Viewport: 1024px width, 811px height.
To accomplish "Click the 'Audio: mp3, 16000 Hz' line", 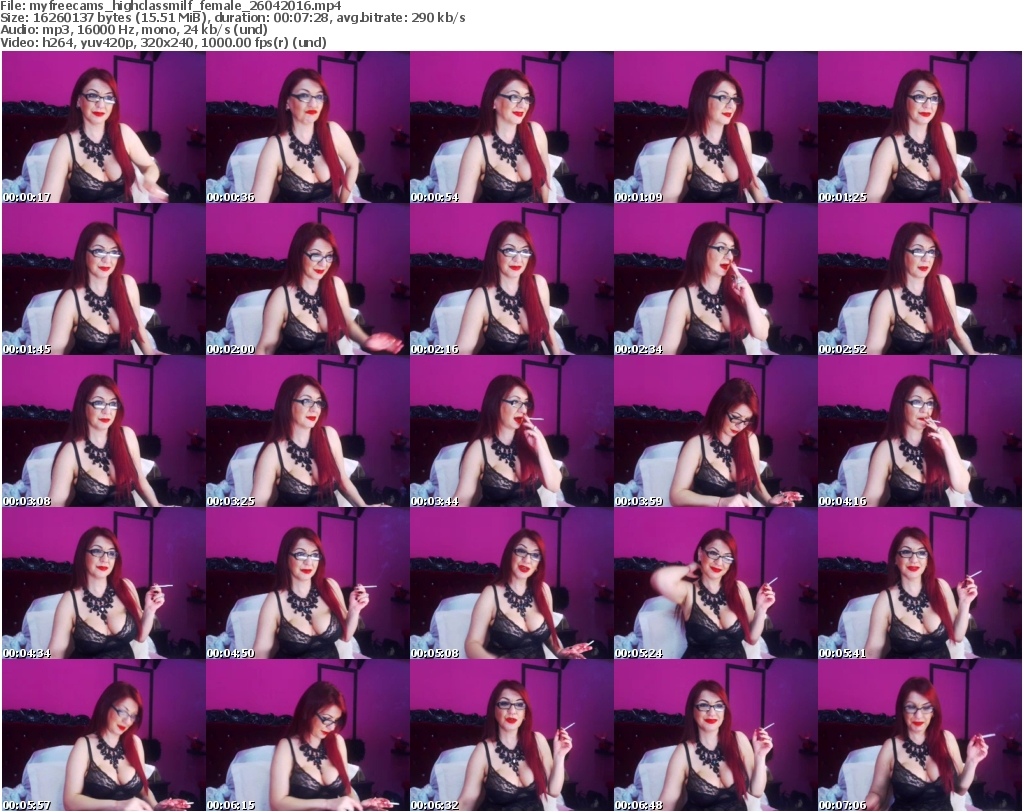I will (x=134, y=30).
